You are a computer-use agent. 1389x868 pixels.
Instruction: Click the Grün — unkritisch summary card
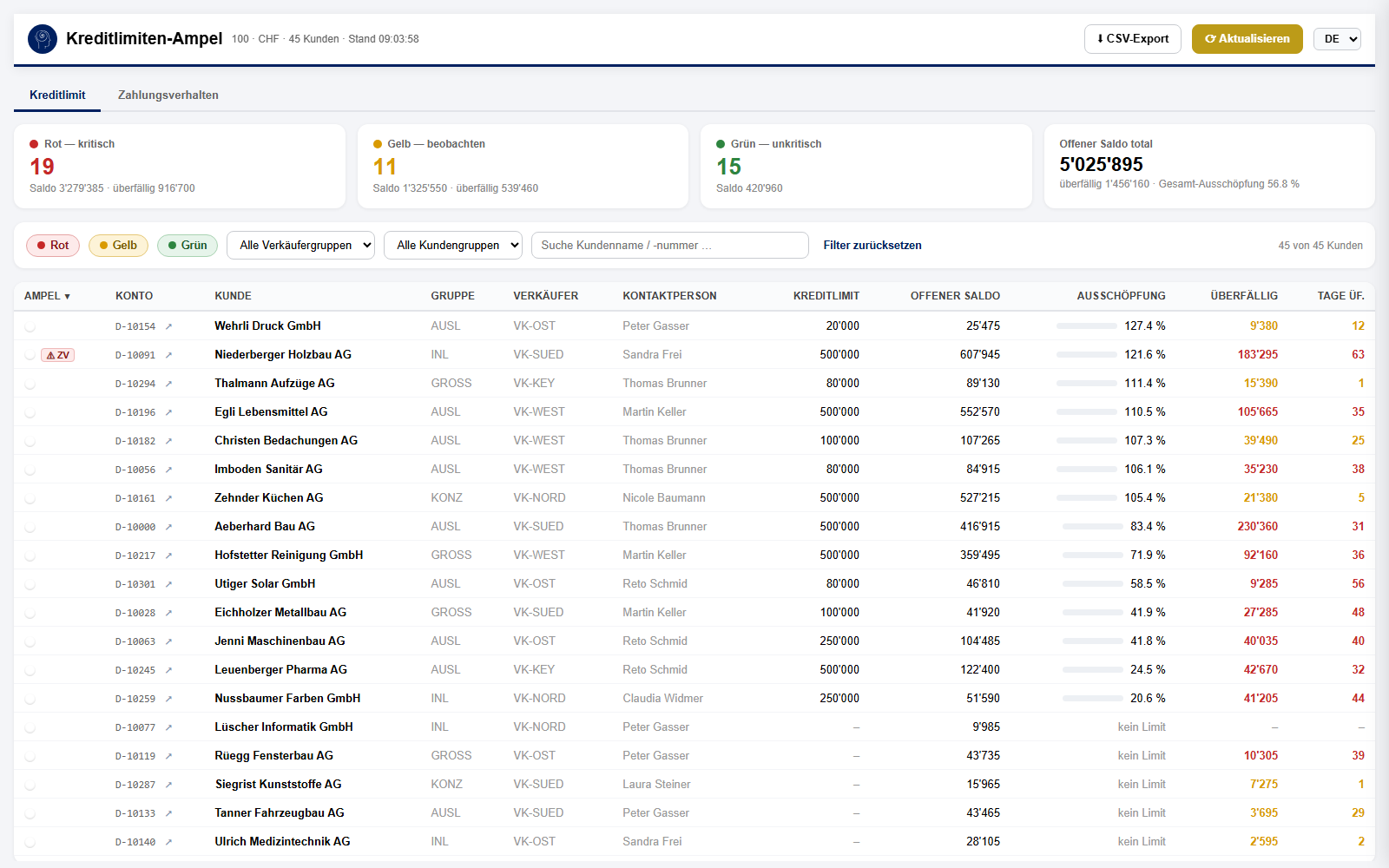coord(866,167)
